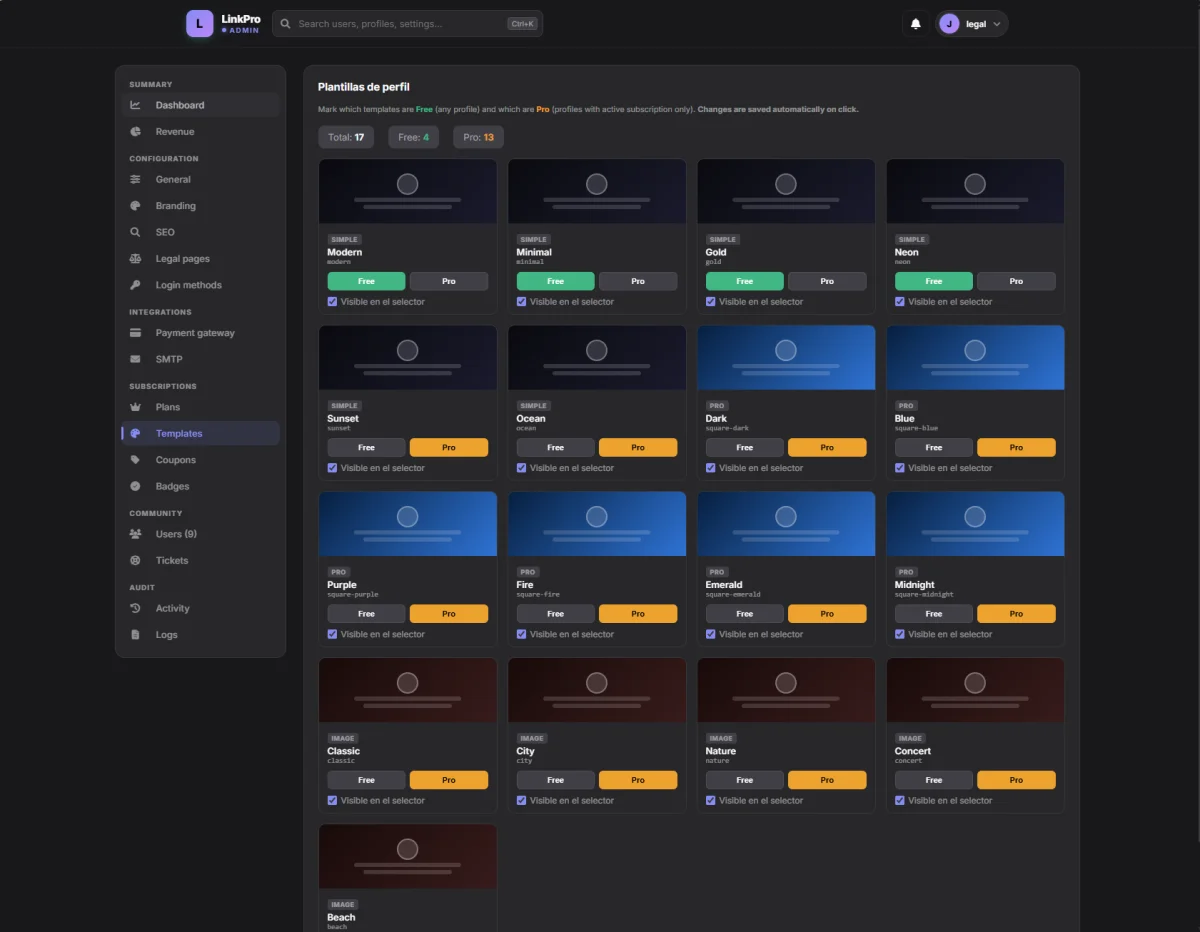Click the Legal pages scale icon

click(x=135, y=259)
